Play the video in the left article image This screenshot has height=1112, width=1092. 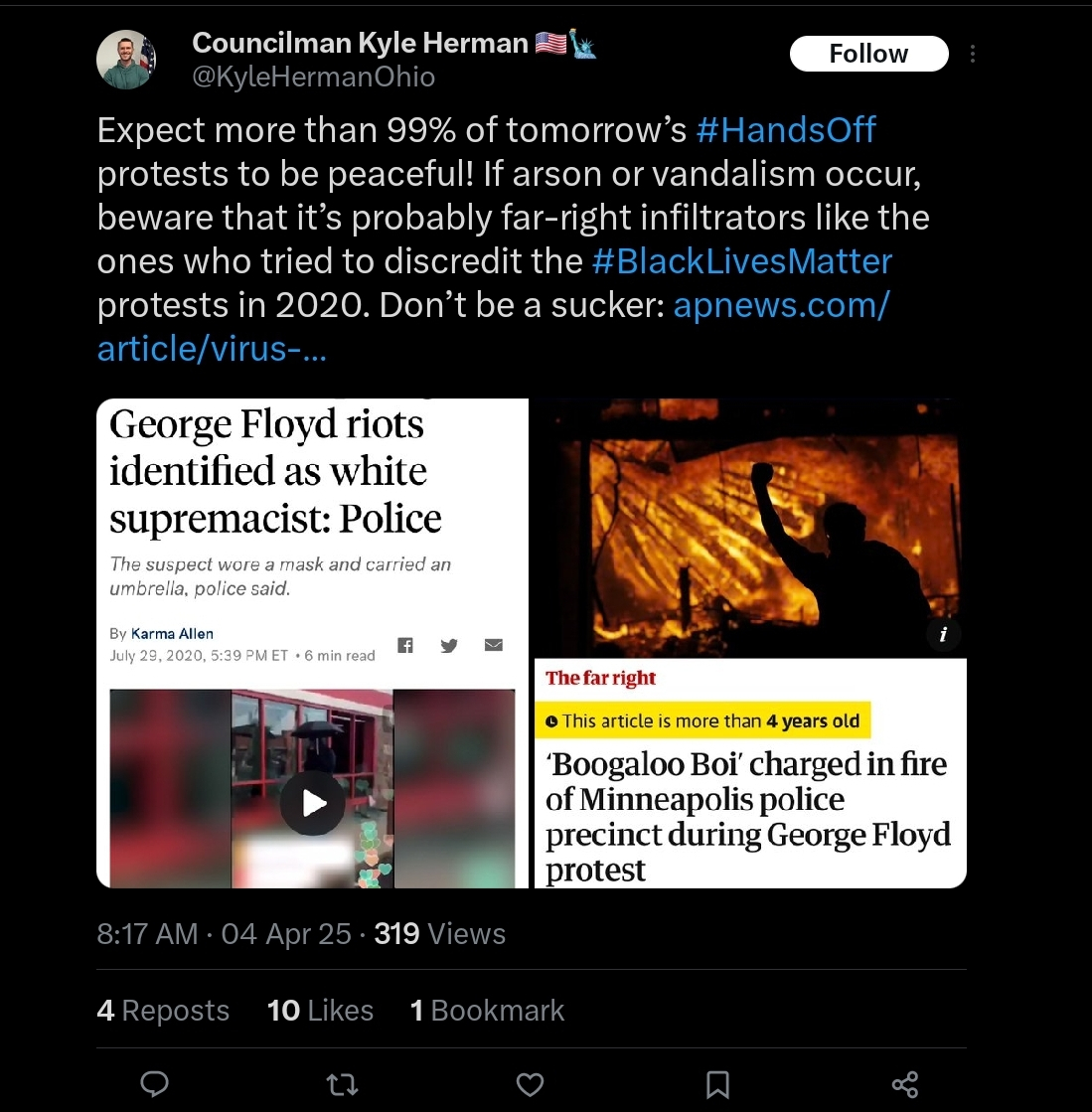pos(312,802)
